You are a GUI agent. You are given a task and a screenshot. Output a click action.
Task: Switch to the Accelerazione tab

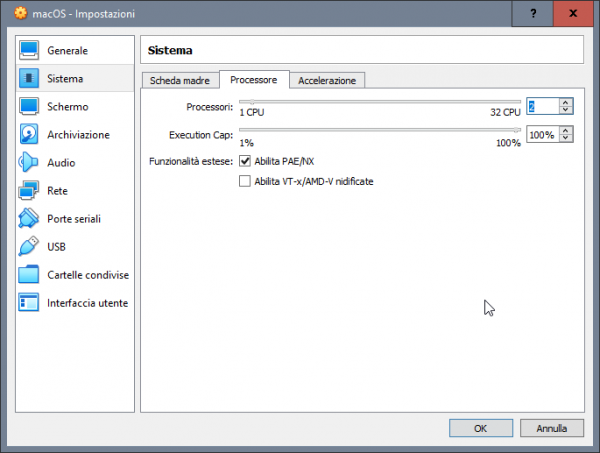pyautogui.click(x=327, y=80)
